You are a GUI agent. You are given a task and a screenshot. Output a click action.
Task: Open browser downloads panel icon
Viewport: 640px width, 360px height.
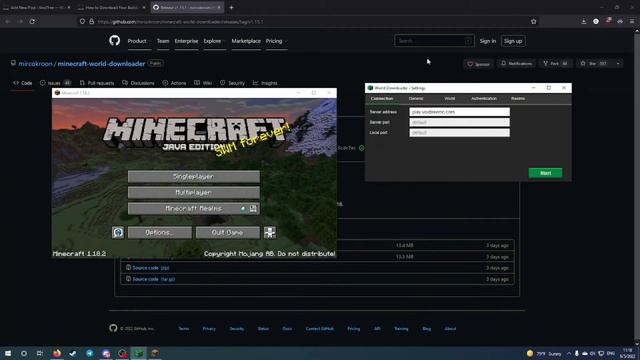[x=584, y=21]
